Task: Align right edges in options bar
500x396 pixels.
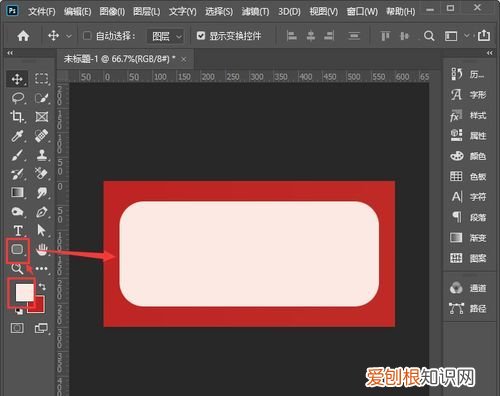Action: [329, 36]
